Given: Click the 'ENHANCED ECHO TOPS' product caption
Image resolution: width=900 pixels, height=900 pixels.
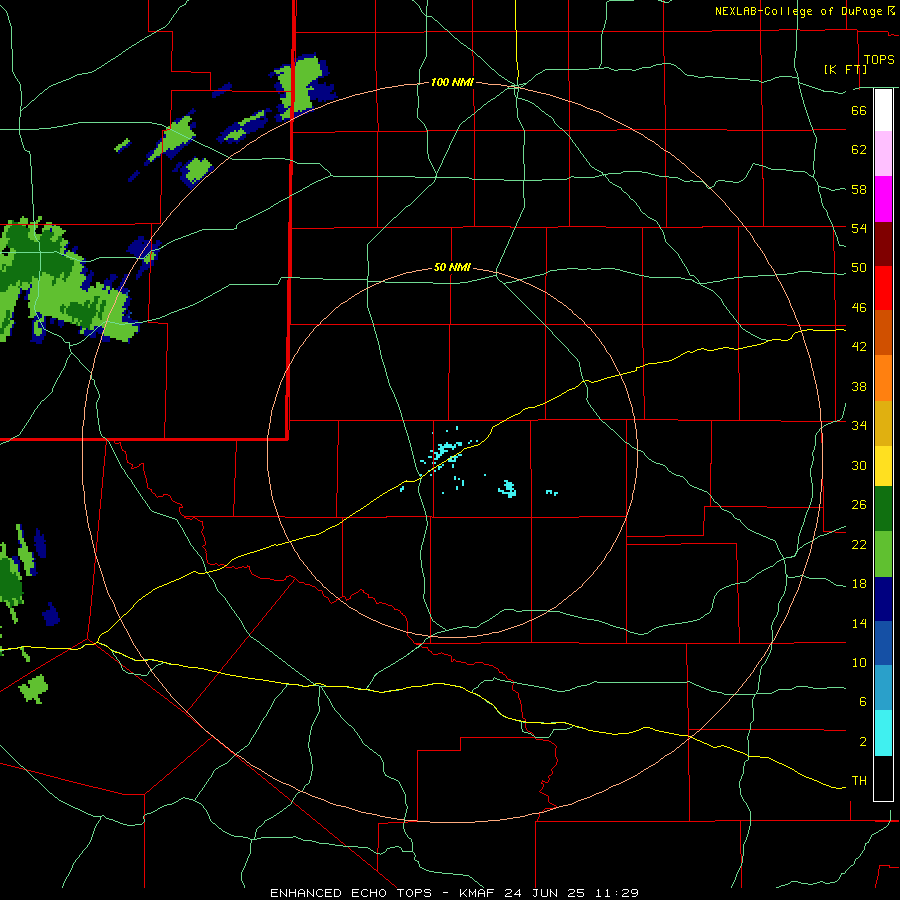Looking at the screenshot, I should tap(351, 893).
